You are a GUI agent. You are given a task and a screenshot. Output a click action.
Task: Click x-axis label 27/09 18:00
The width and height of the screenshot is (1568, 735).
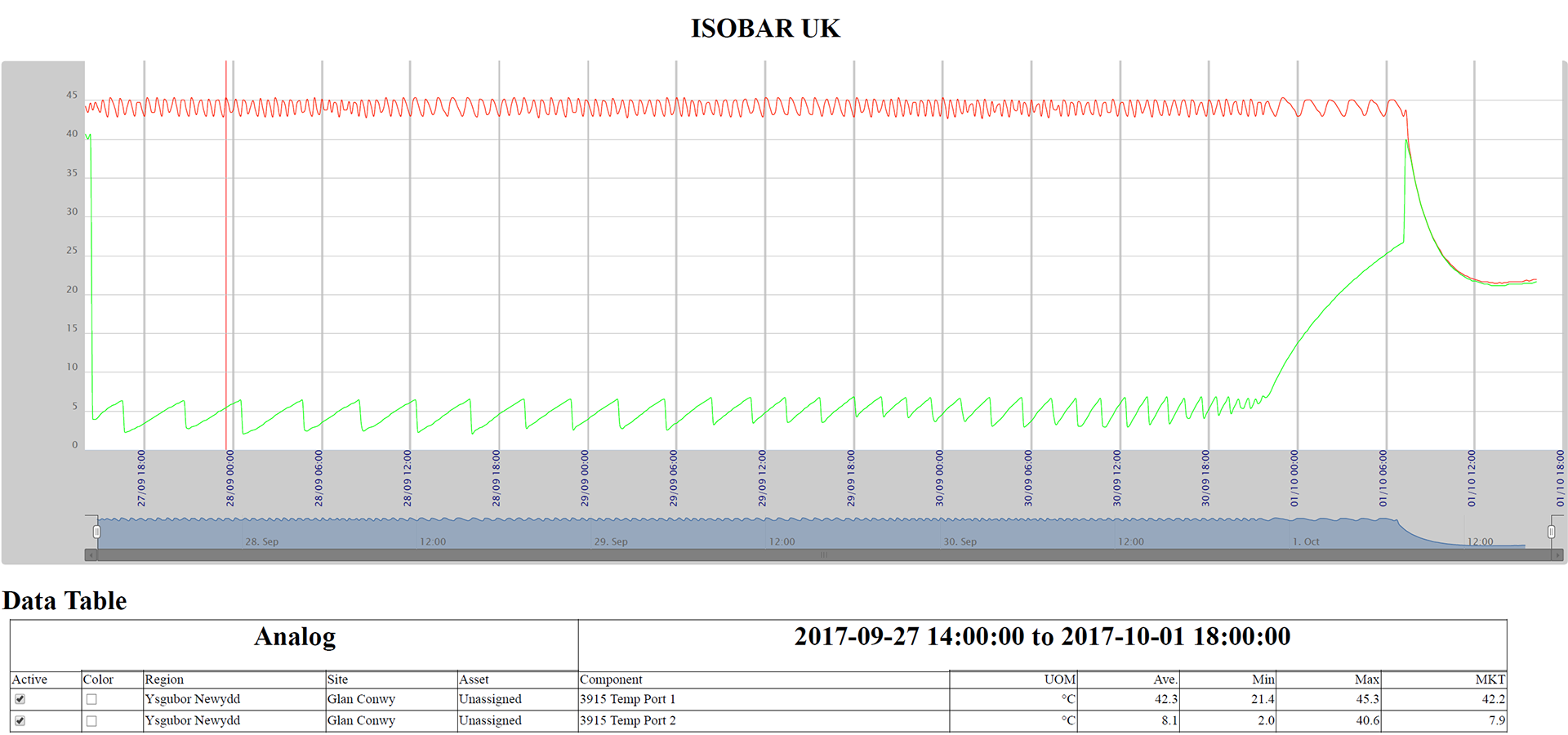tap(141, 479)
